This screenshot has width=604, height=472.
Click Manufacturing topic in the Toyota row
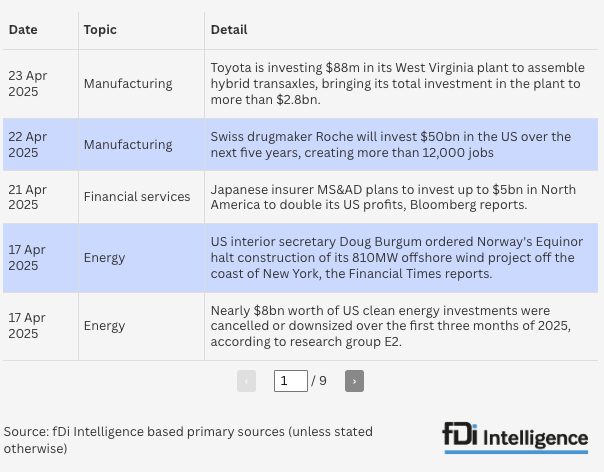[128, 84]
